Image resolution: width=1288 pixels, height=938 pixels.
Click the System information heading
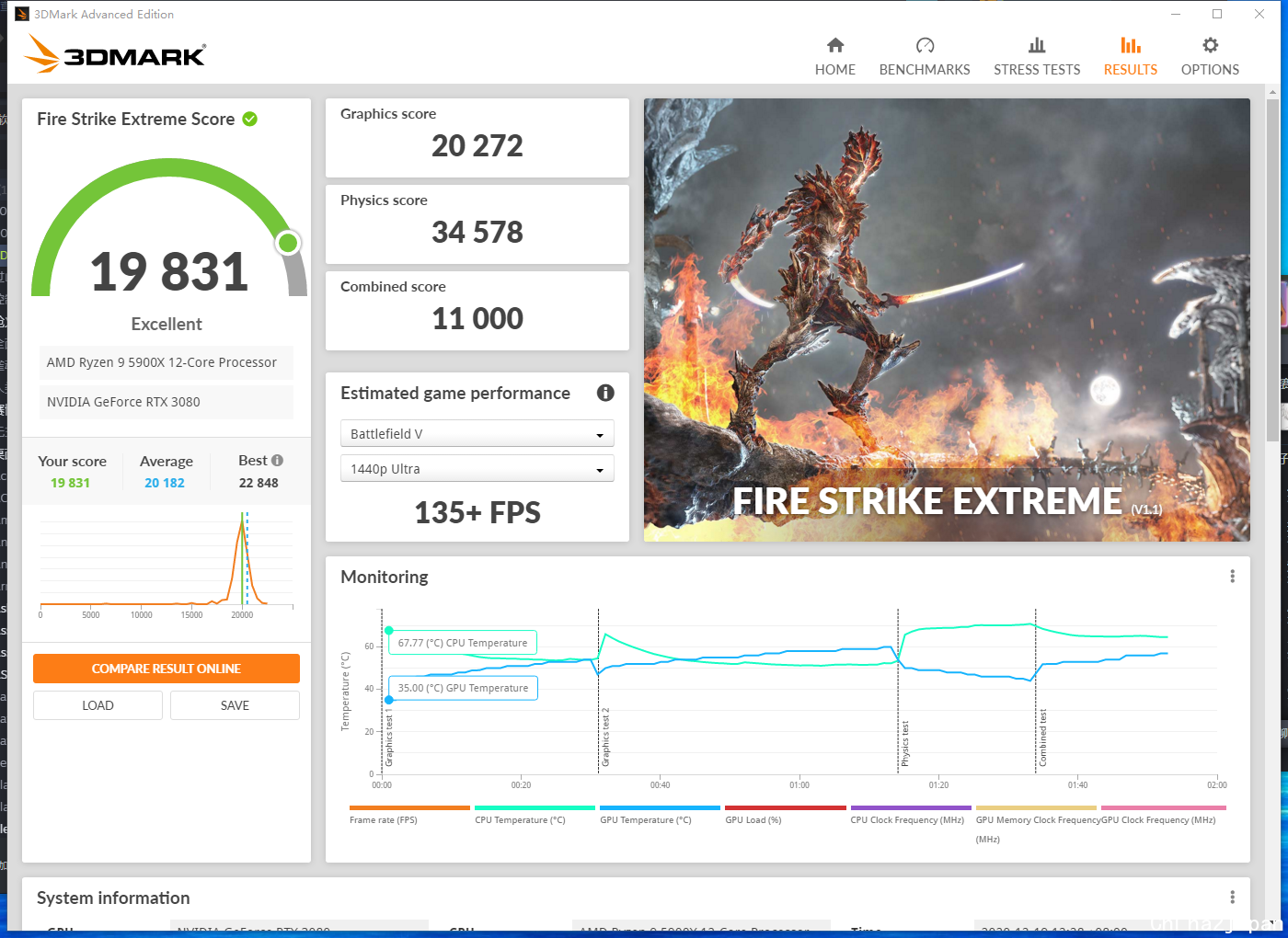click(113, 898)
